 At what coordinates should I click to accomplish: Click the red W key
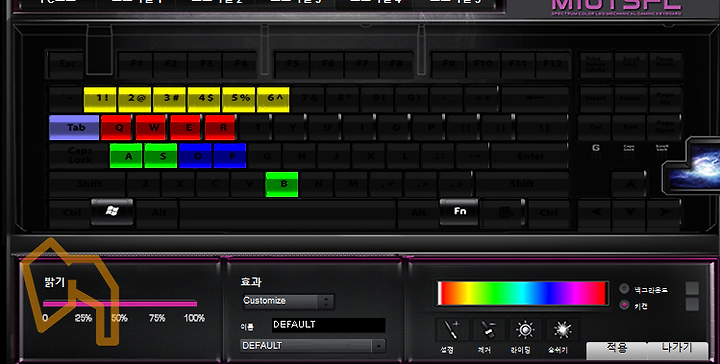[x=151, y=127]
